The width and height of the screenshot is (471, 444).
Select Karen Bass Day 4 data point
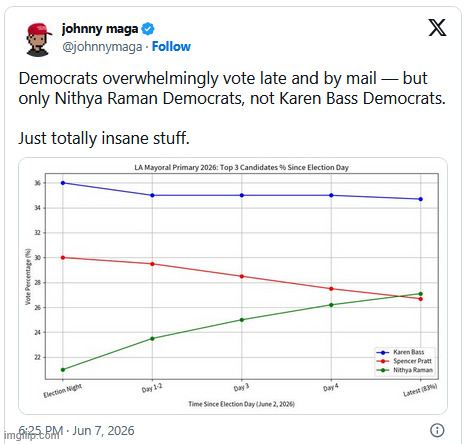tap(331, 195)
